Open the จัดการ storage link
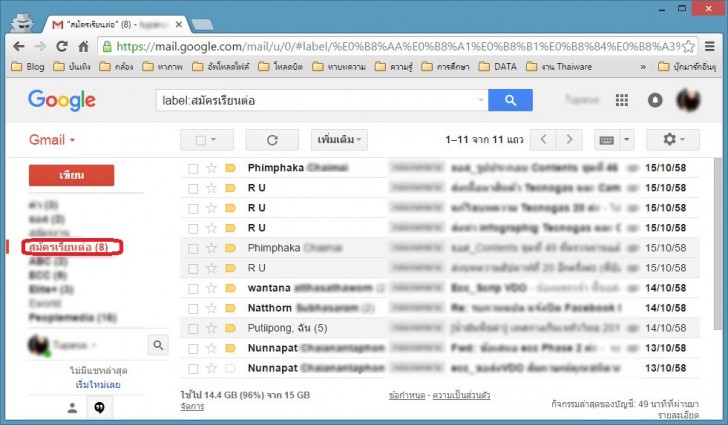This screenshot has width=728, height=425. point(192,407)
